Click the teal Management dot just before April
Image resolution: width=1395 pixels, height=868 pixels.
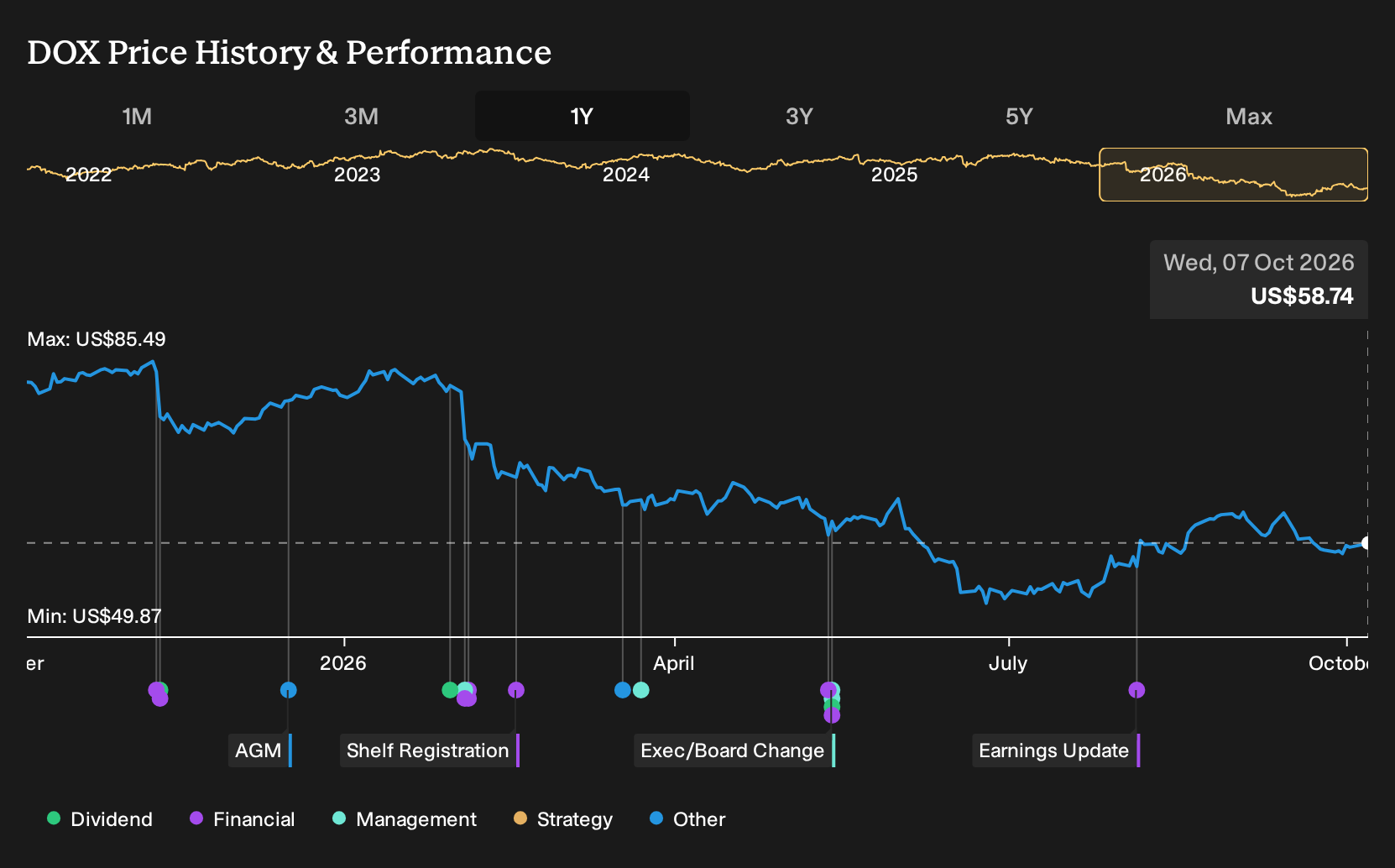(641, 690)
